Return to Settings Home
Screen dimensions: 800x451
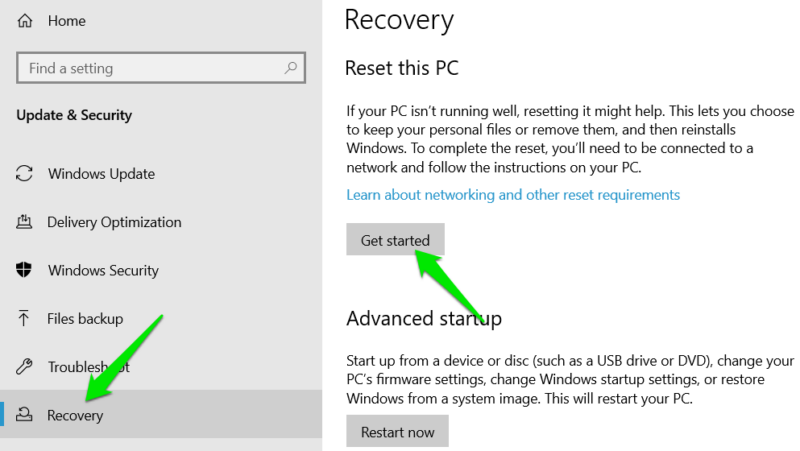(x=66, y=19)
